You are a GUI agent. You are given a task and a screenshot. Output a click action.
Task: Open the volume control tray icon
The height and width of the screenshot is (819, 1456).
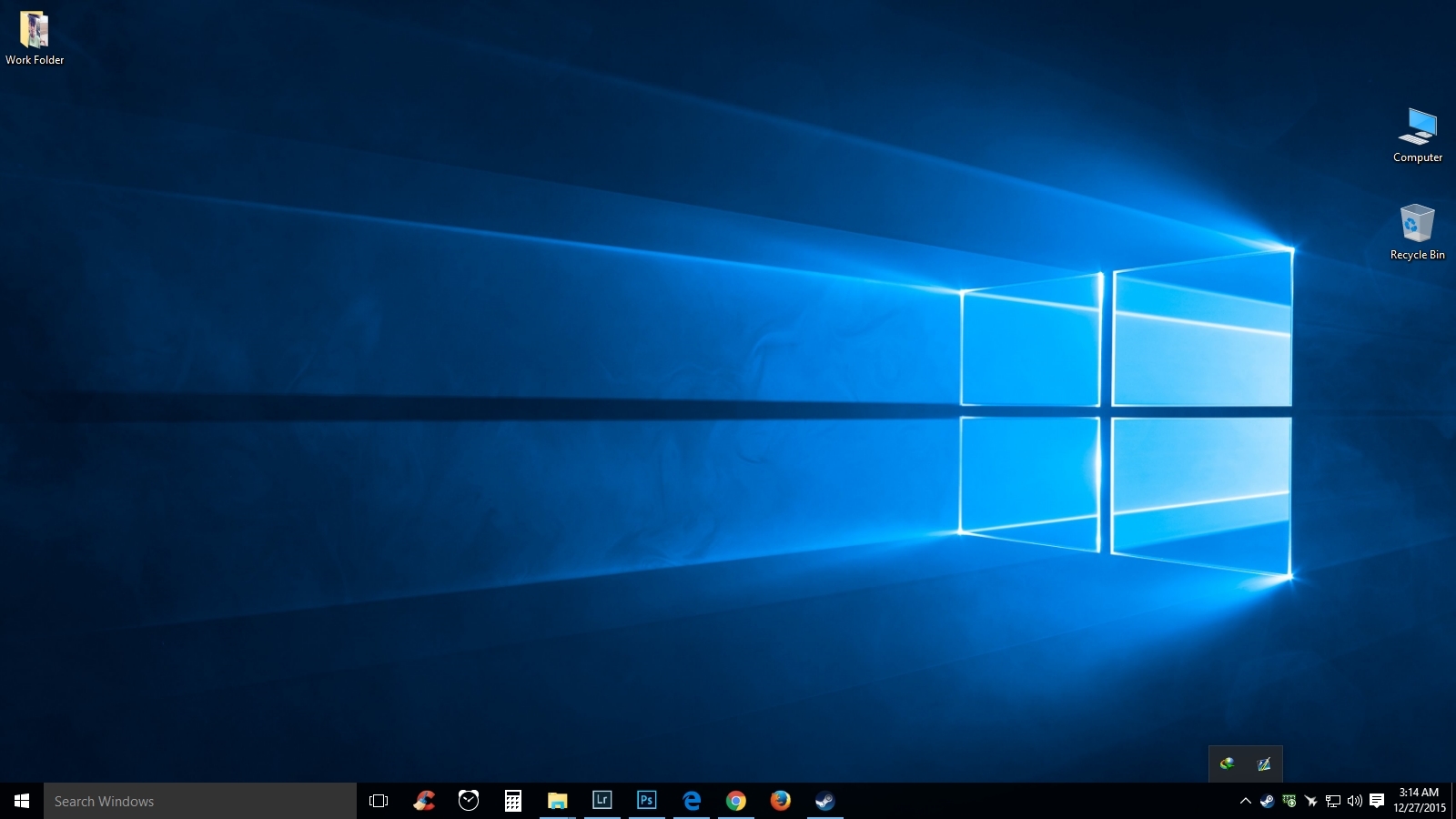pyautogui.click(x=1355, y=801)
